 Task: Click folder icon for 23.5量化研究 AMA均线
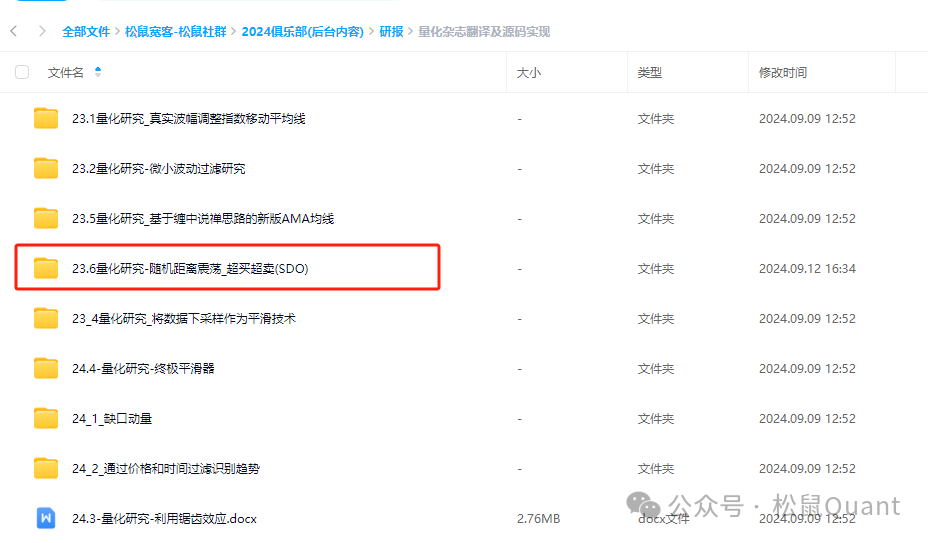click(x=46, y=219)
